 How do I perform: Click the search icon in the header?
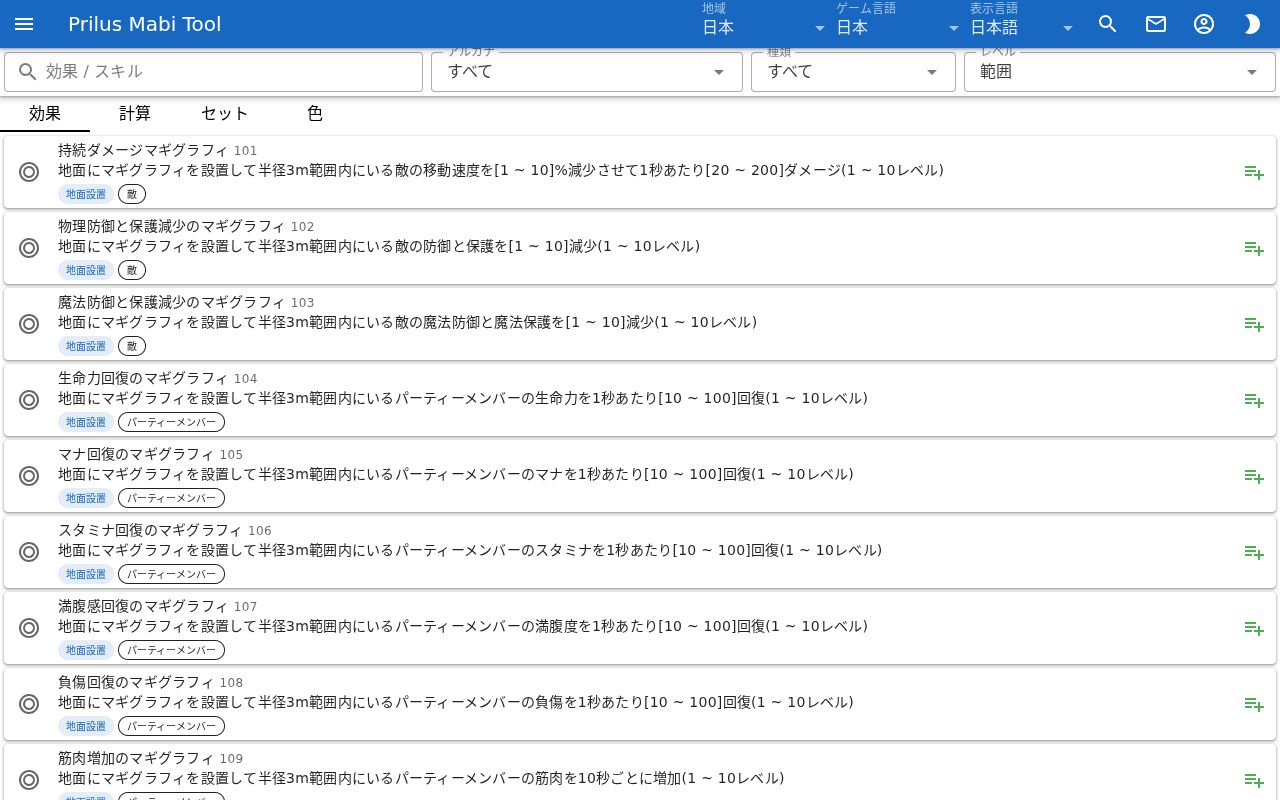[1108, 24]
